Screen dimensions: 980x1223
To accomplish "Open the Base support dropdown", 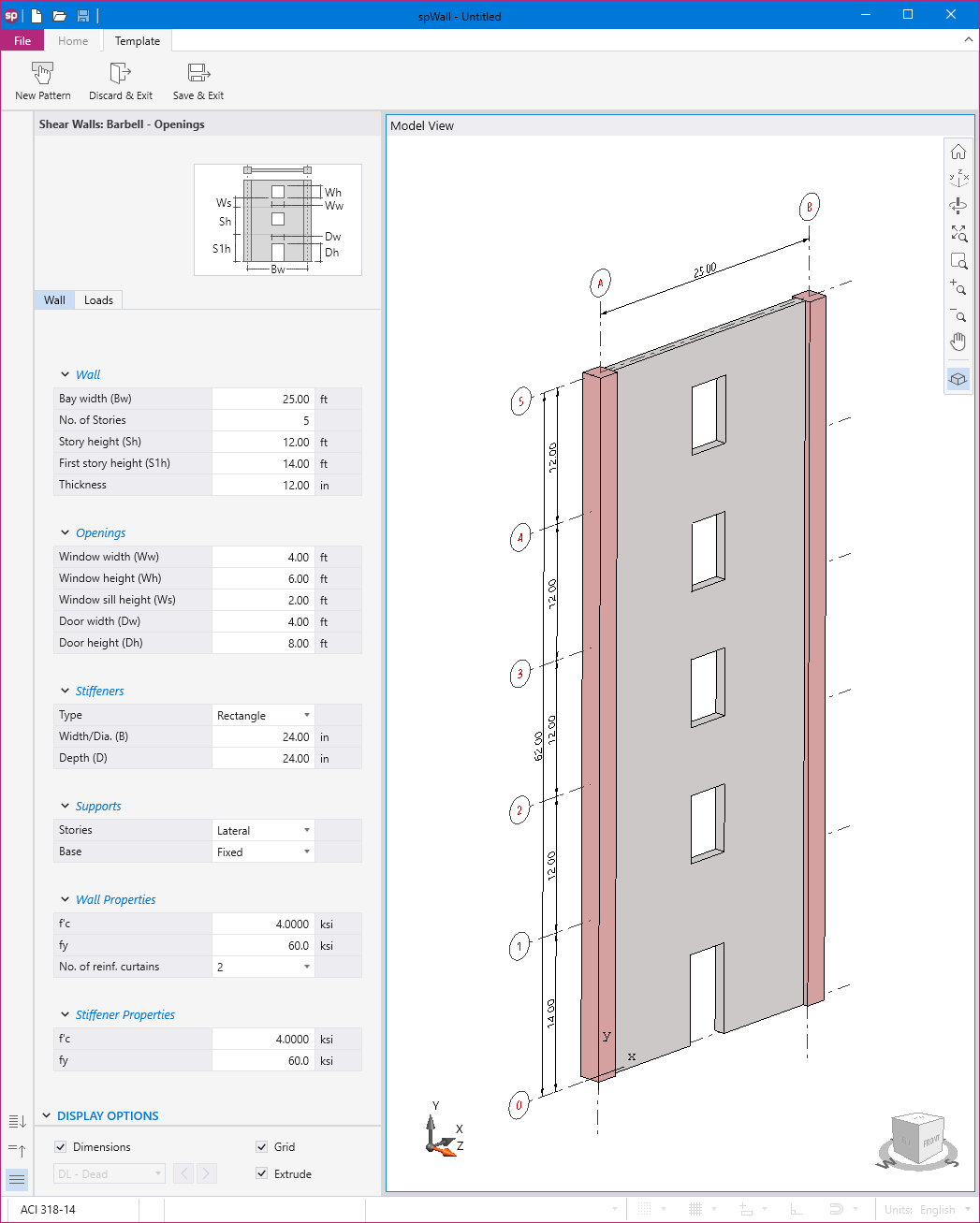I will pyautogui.click(x=263, y=852).
